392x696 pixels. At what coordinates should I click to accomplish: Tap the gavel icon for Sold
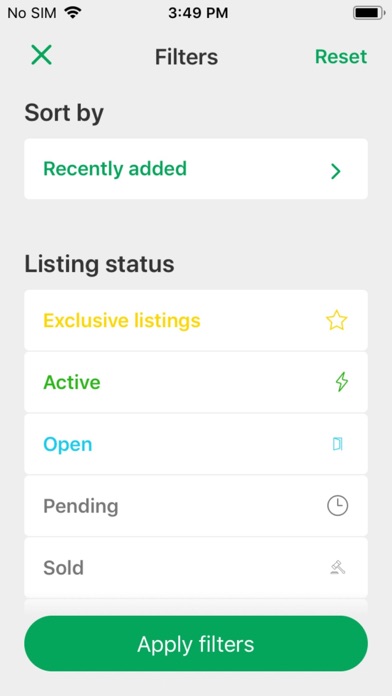[338, 567]
